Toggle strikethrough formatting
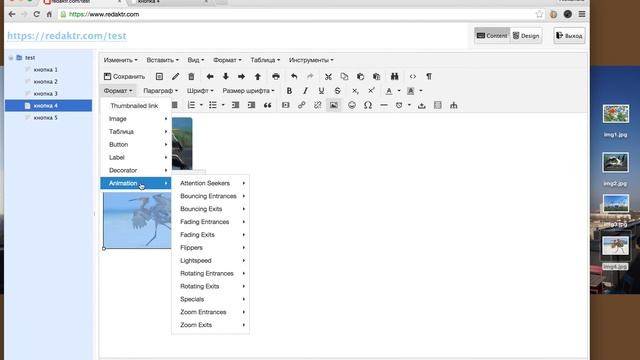Screen dimensions: 640x360 [337, 91]
